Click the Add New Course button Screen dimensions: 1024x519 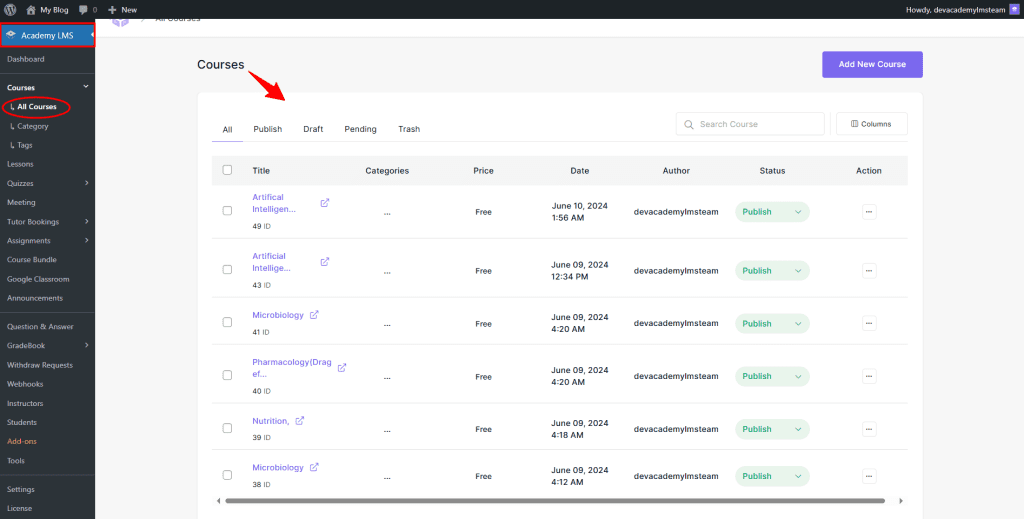(872, 64)
